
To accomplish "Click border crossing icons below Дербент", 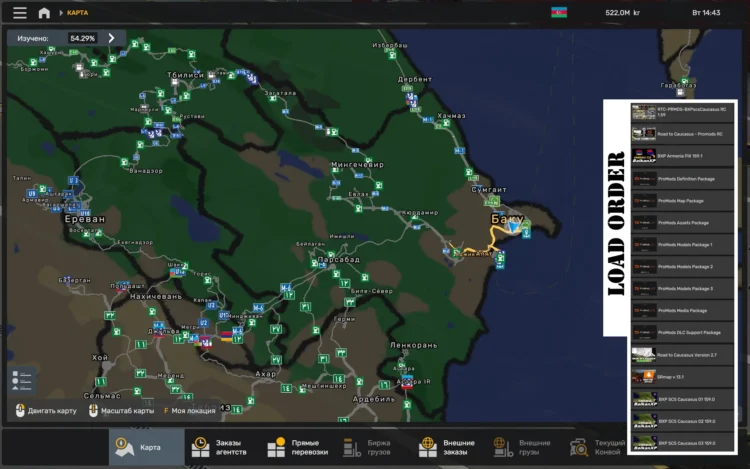I will [411, 100].
